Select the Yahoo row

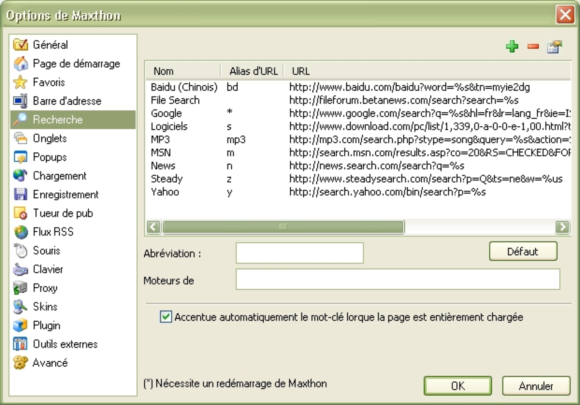[358, 192]
